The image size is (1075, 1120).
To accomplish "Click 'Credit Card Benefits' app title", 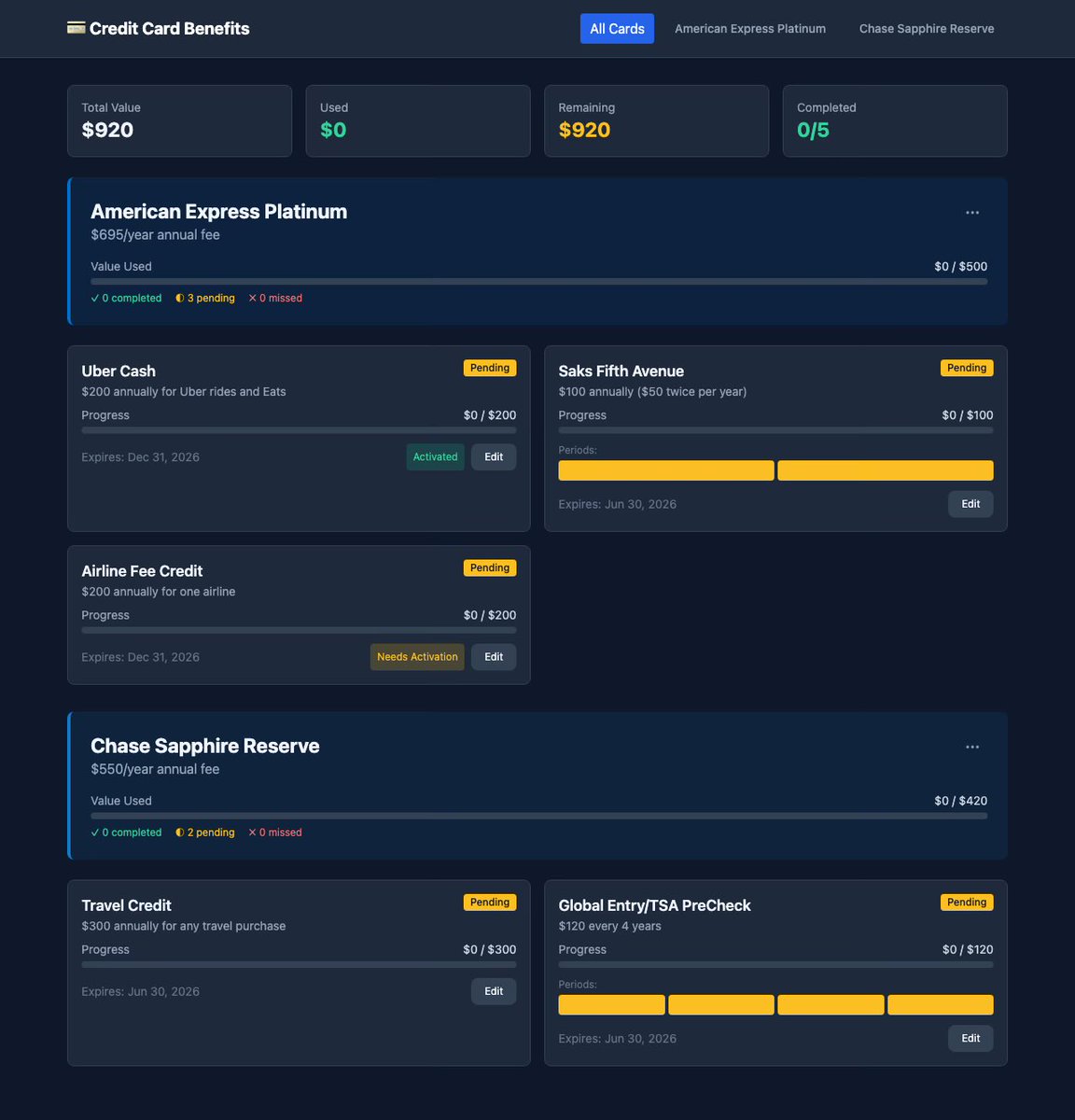I will click(x=170, y=29).
